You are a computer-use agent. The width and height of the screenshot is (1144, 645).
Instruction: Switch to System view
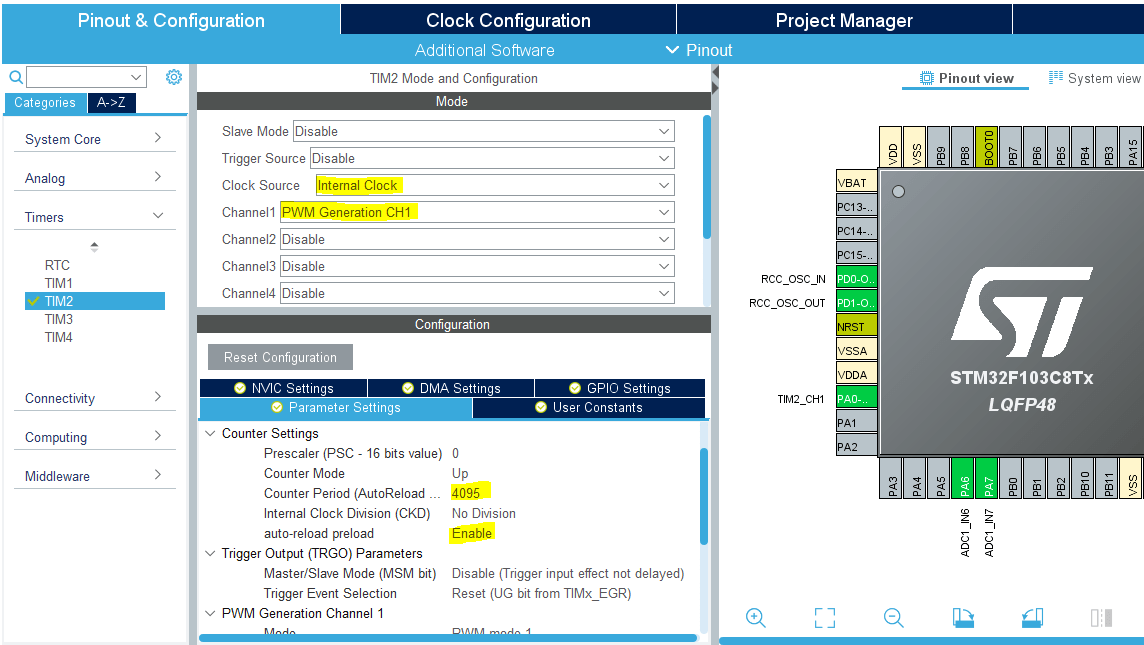(1094, 78)
